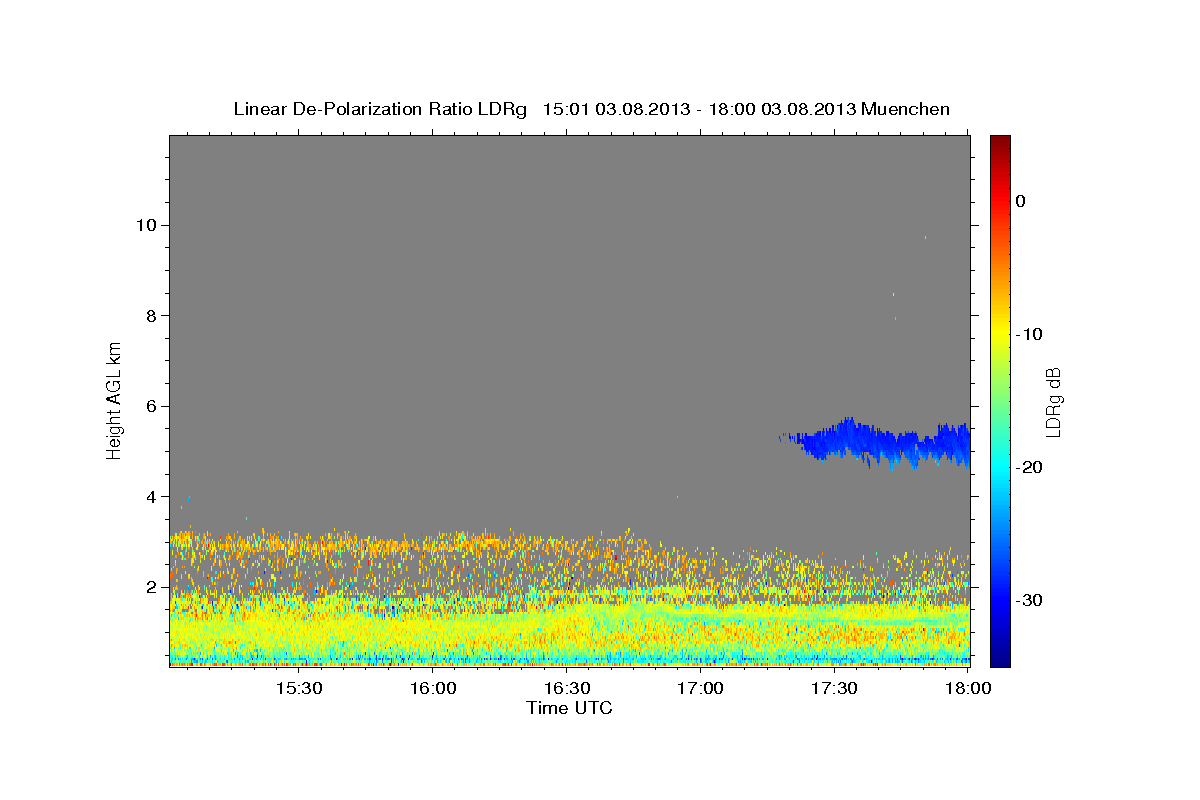1200x800 pixels.
Task: Click the height tick label 8
Action: 151,316
